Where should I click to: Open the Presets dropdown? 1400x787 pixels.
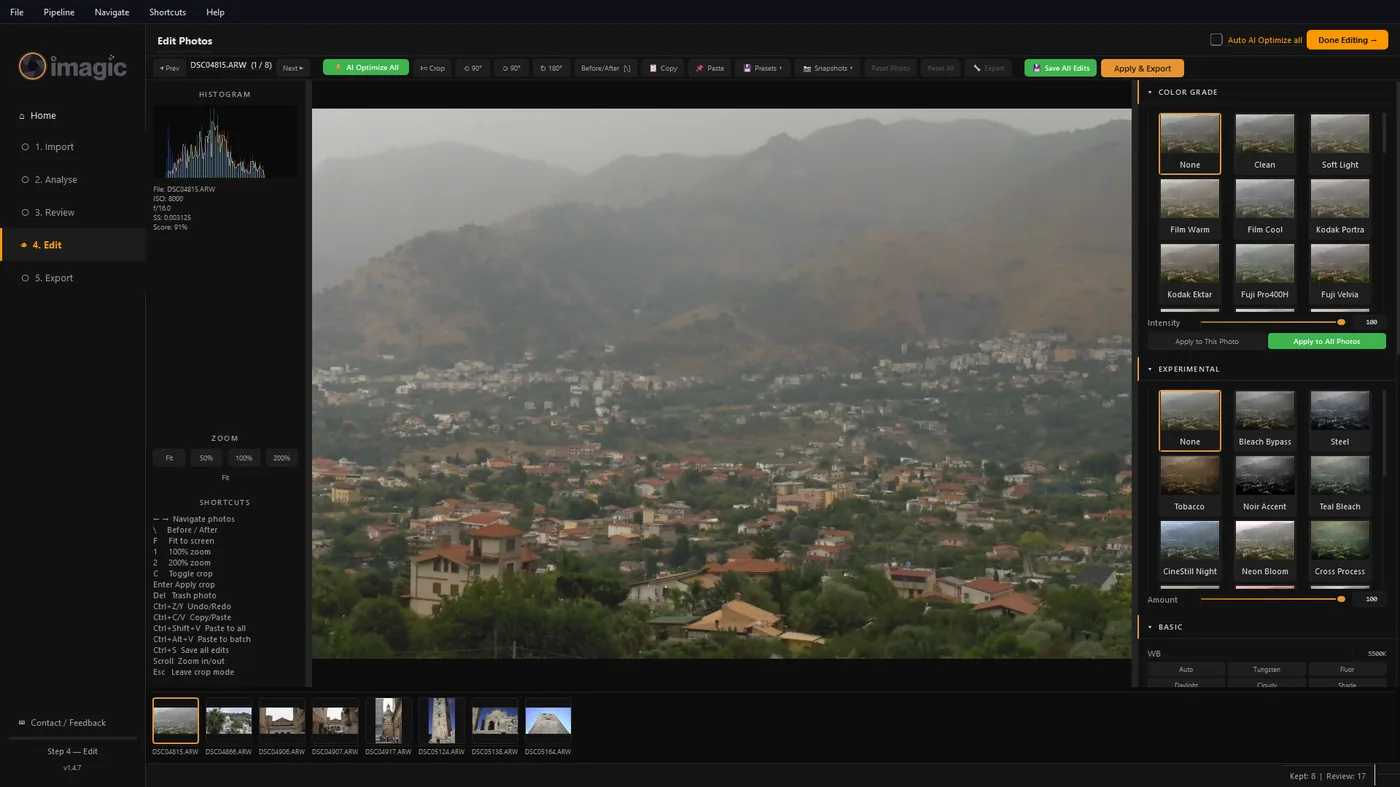[x=762, y=68]
